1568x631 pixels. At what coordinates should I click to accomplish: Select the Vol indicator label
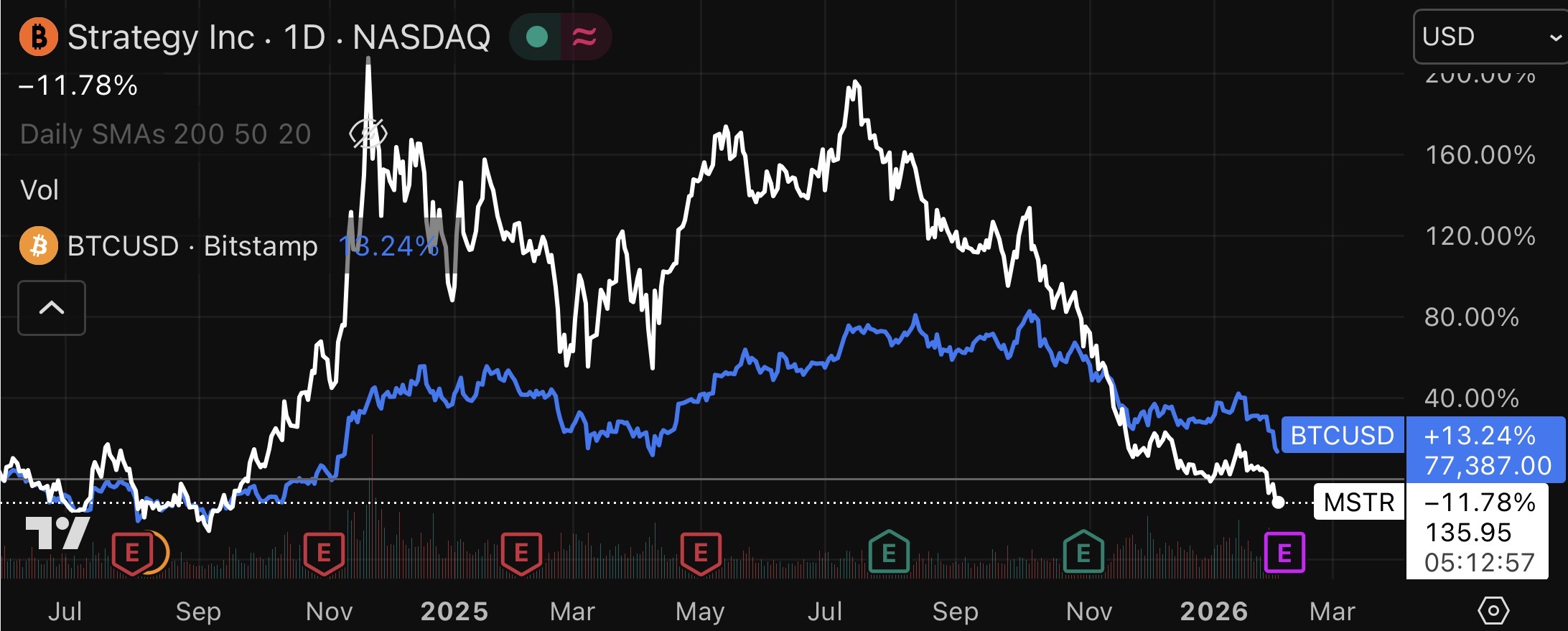[x=39, y=190]
